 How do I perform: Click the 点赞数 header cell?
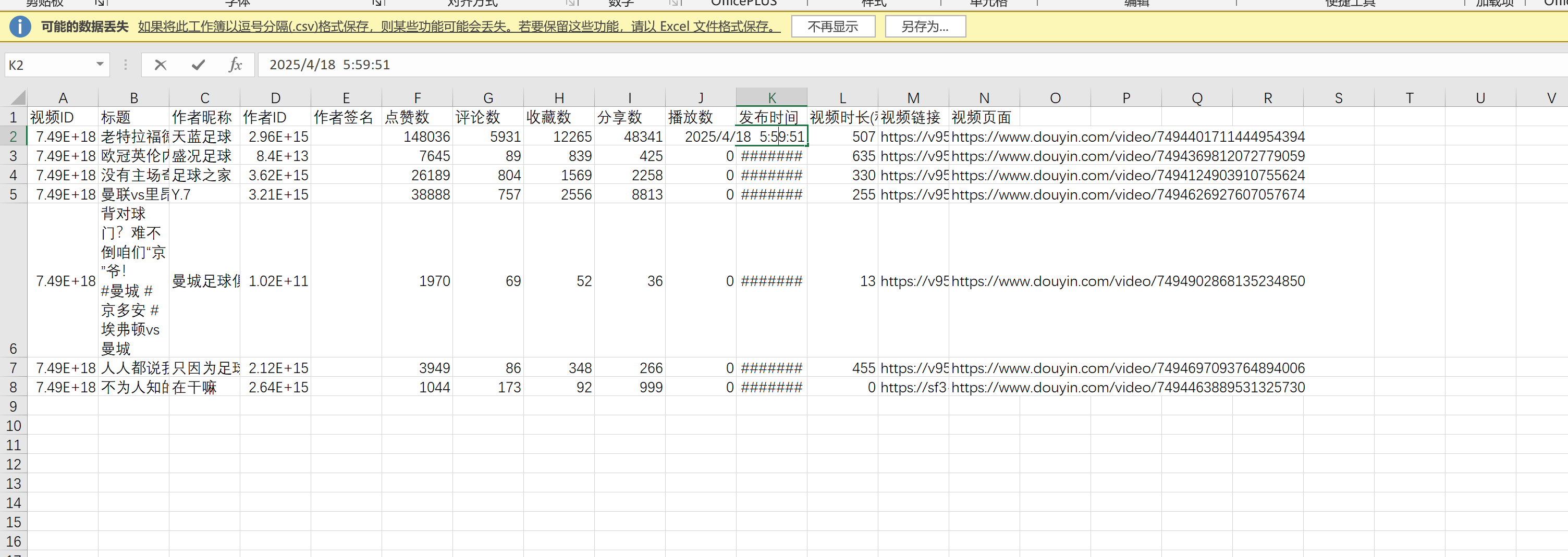[418, 117]
